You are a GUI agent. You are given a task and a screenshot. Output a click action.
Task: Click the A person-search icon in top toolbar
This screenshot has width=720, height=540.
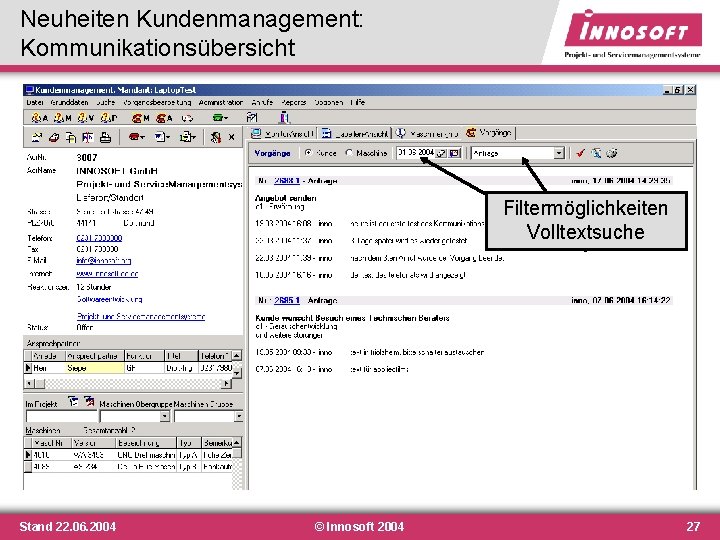click(39, 118)
